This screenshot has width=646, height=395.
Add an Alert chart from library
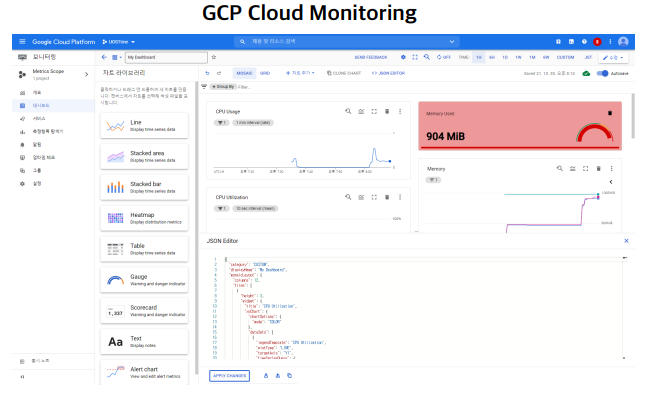(144, 372)
